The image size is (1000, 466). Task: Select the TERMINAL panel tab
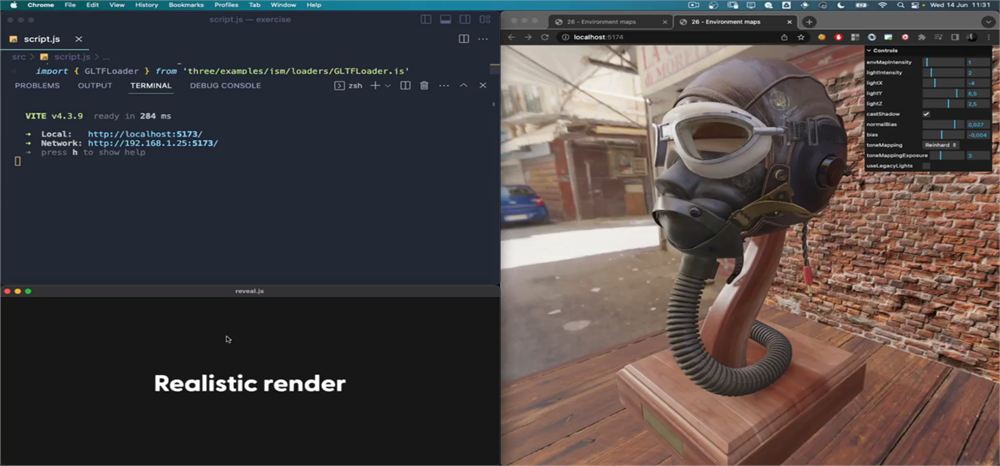pos(151,85)
